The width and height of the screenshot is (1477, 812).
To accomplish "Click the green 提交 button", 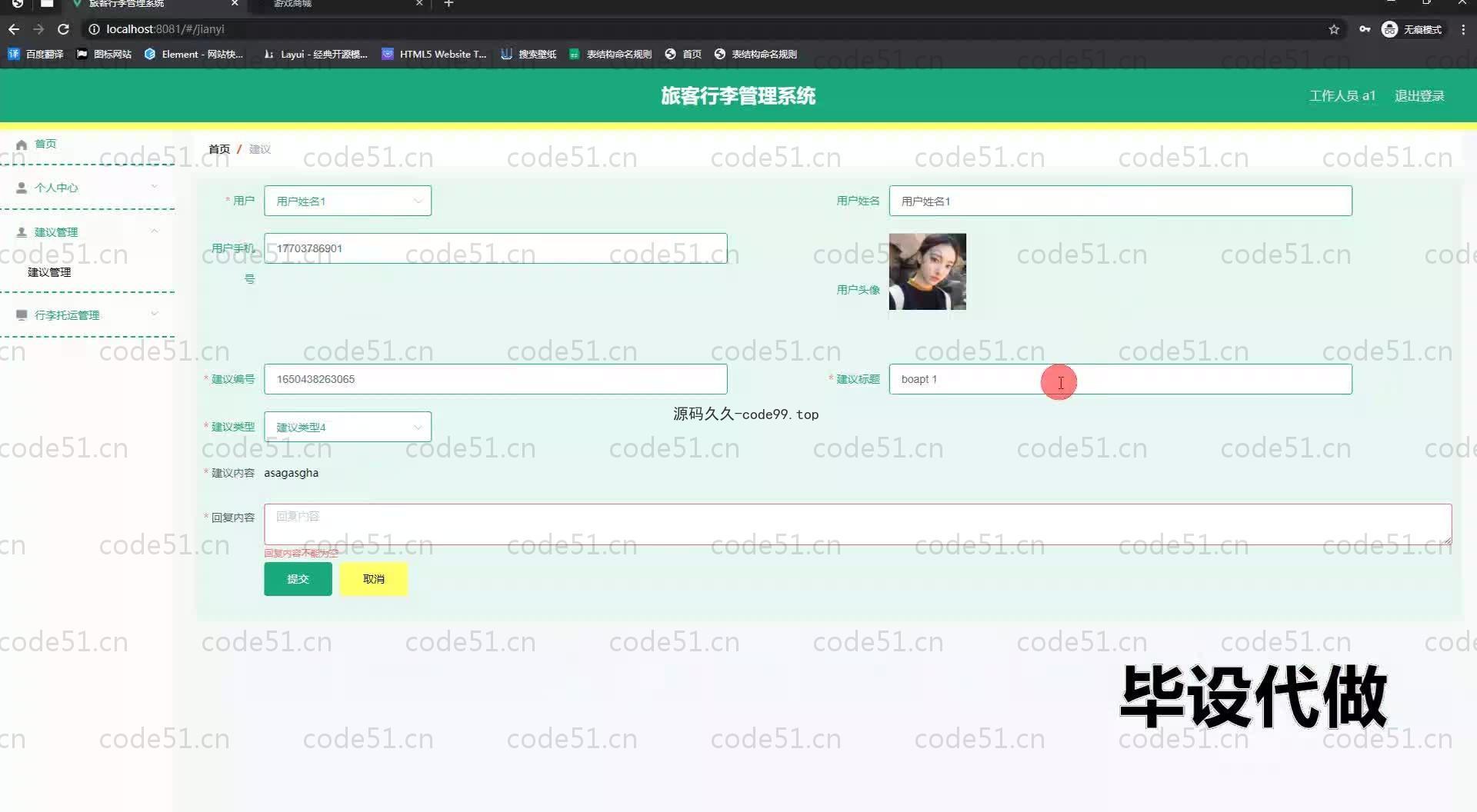I will click(298, 579).
